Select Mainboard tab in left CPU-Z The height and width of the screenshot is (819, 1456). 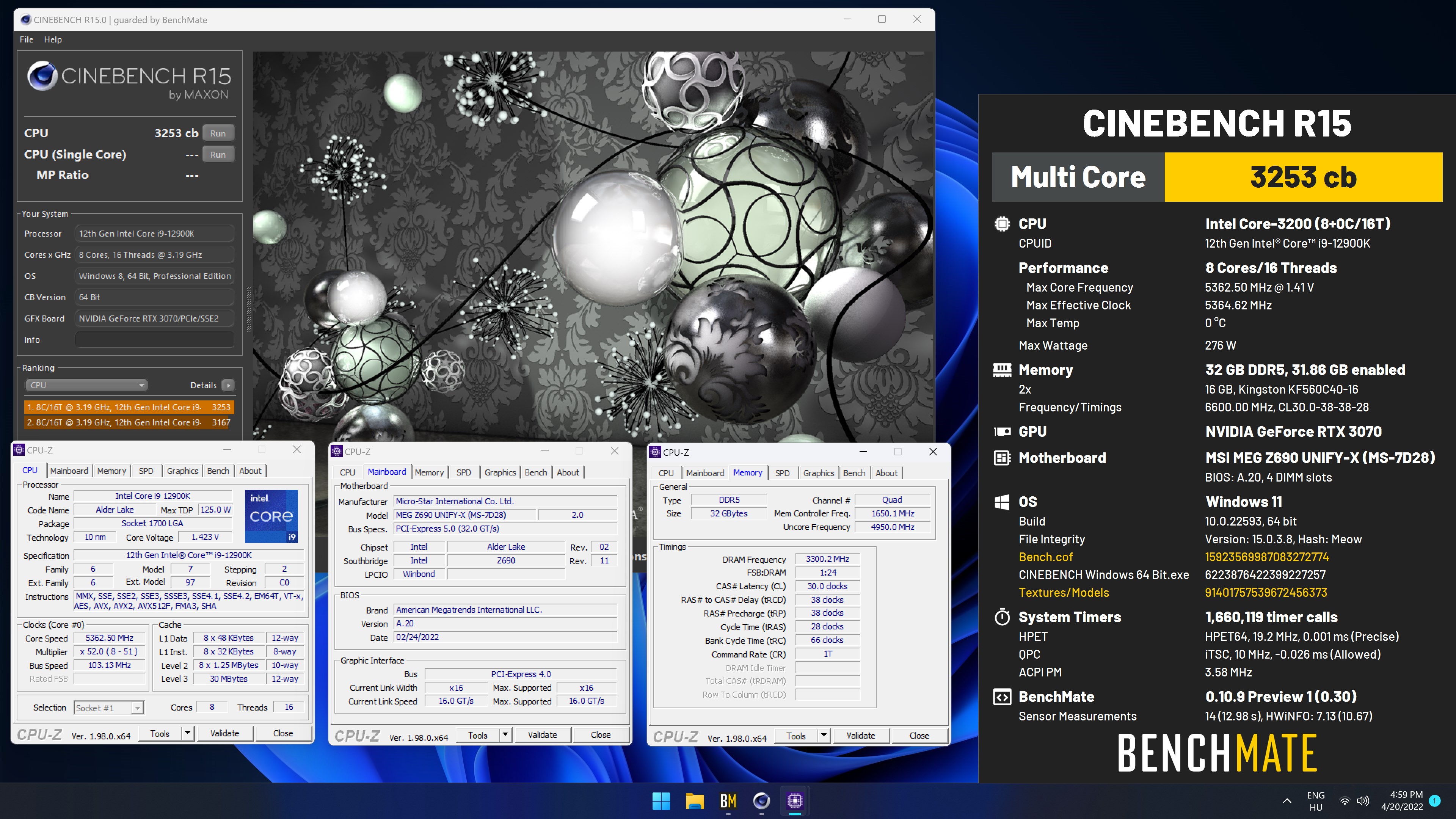point(69,471)
